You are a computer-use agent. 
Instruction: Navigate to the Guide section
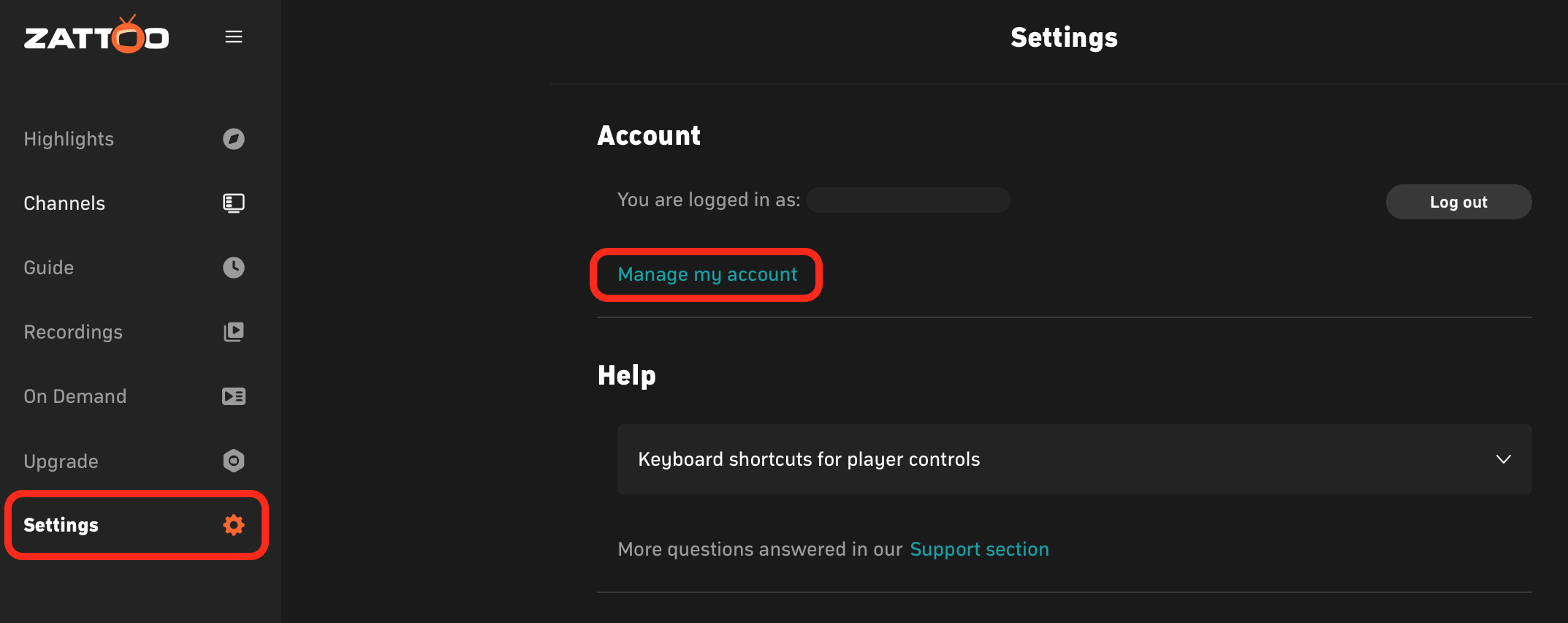(48, 267)
